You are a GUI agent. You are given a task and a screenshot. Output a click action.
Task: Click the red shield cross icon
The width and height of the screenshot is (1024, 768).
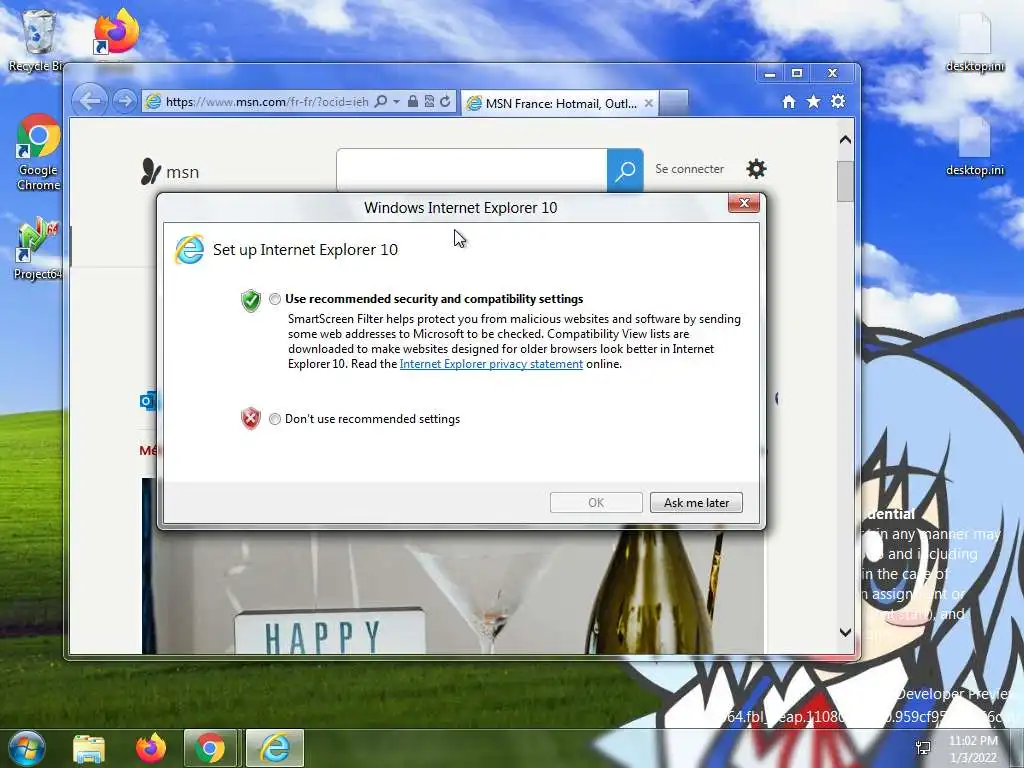click(x=251, y=419)
